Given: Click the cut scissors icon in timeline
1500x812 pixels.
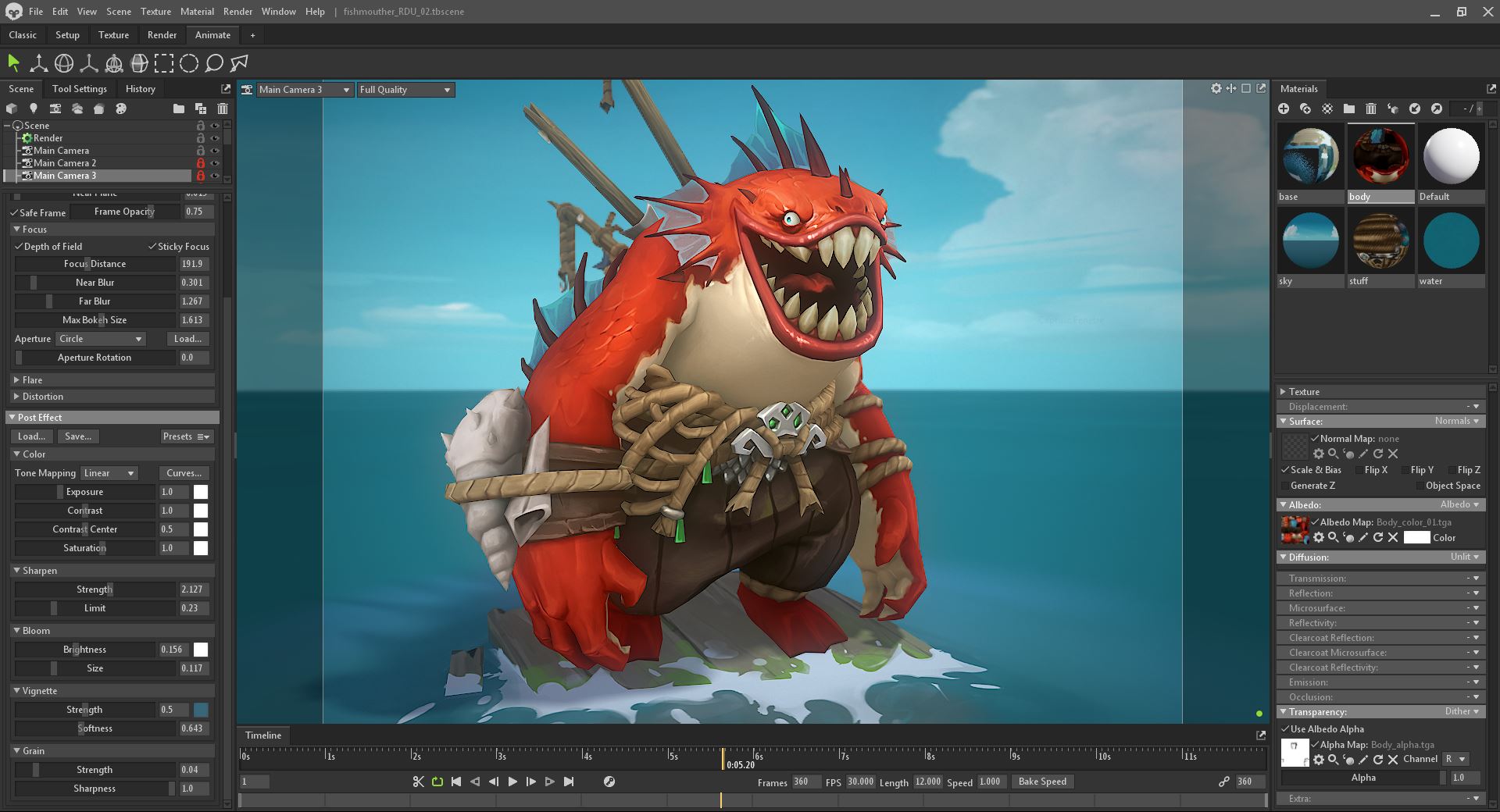Looking at the screenshot, I should click(418, 782).
